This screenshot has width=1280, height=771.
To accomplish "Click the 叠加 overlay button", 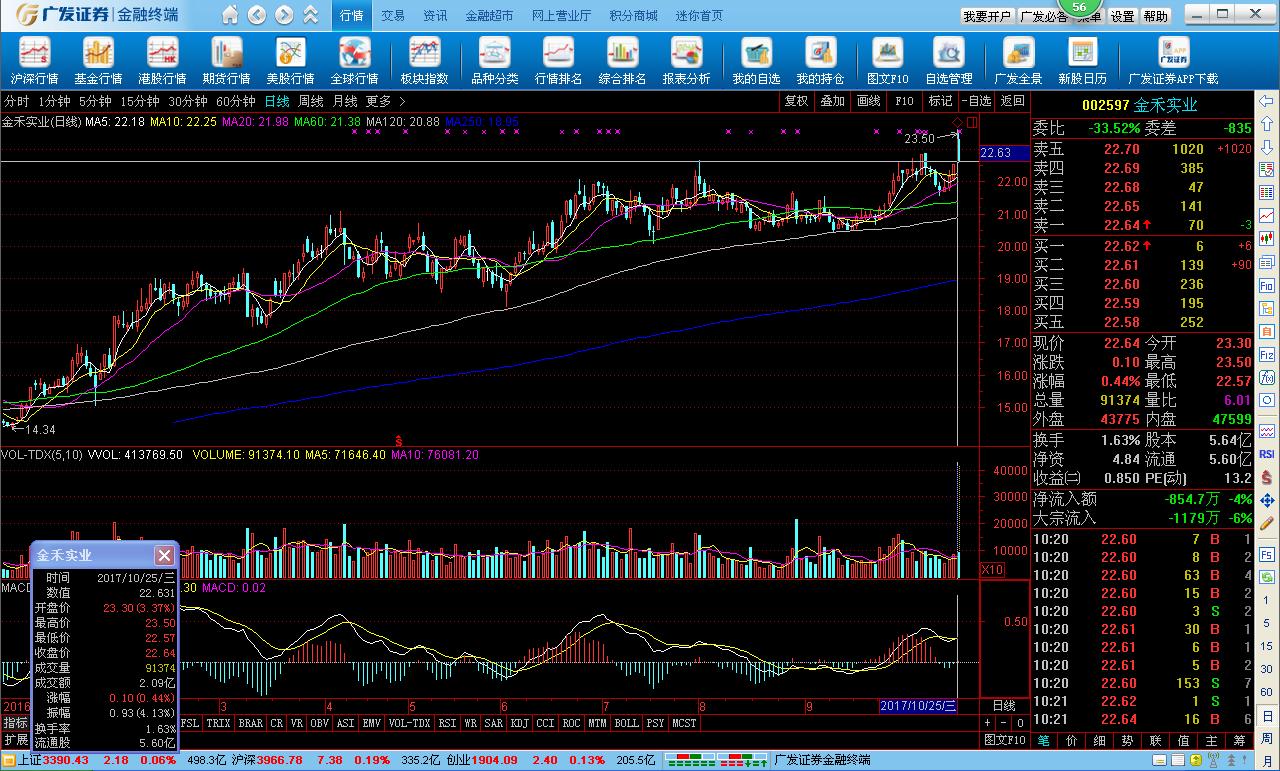I will [x=832, y=101].
